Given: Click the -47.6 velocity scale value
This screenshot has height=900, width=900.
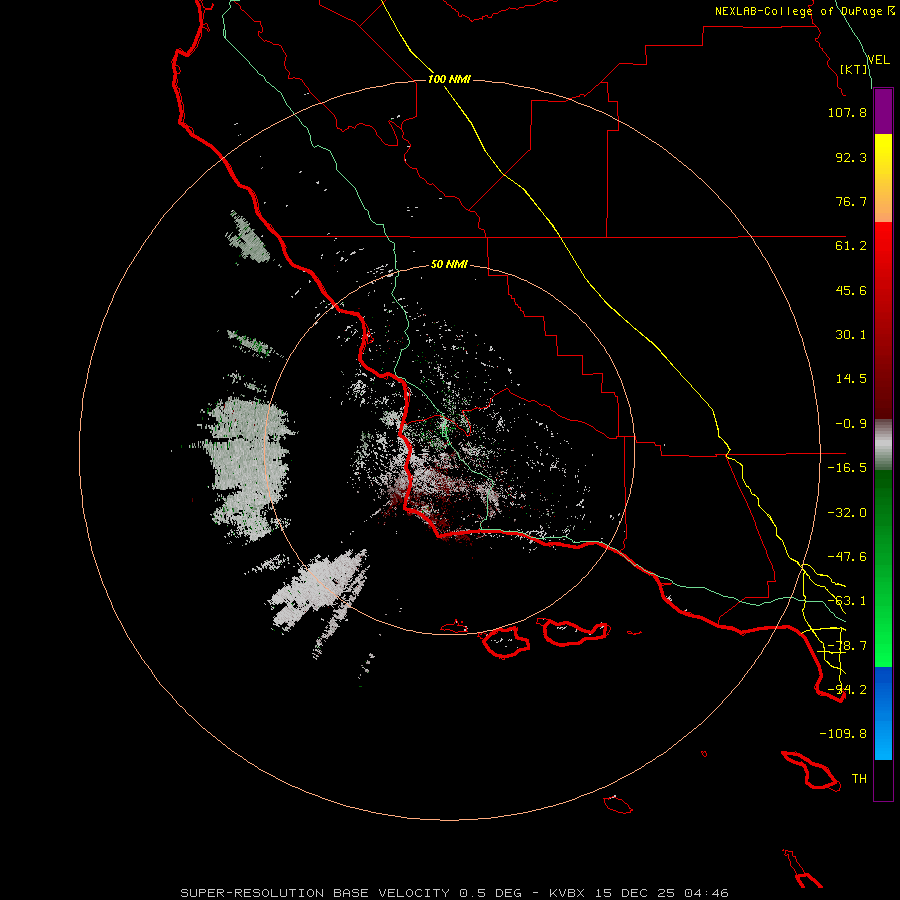Looking at the screenshot, I should (x=847, y=557).
